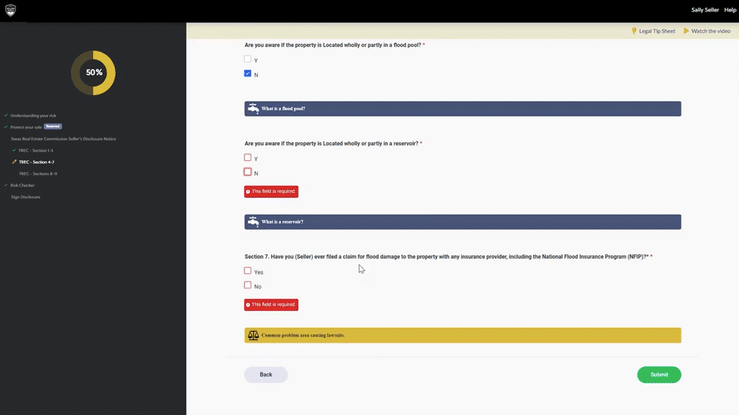Click the lightbulb icon beside Legal Tip Sheet
The image size is (739, 415).
pos(634,31)
